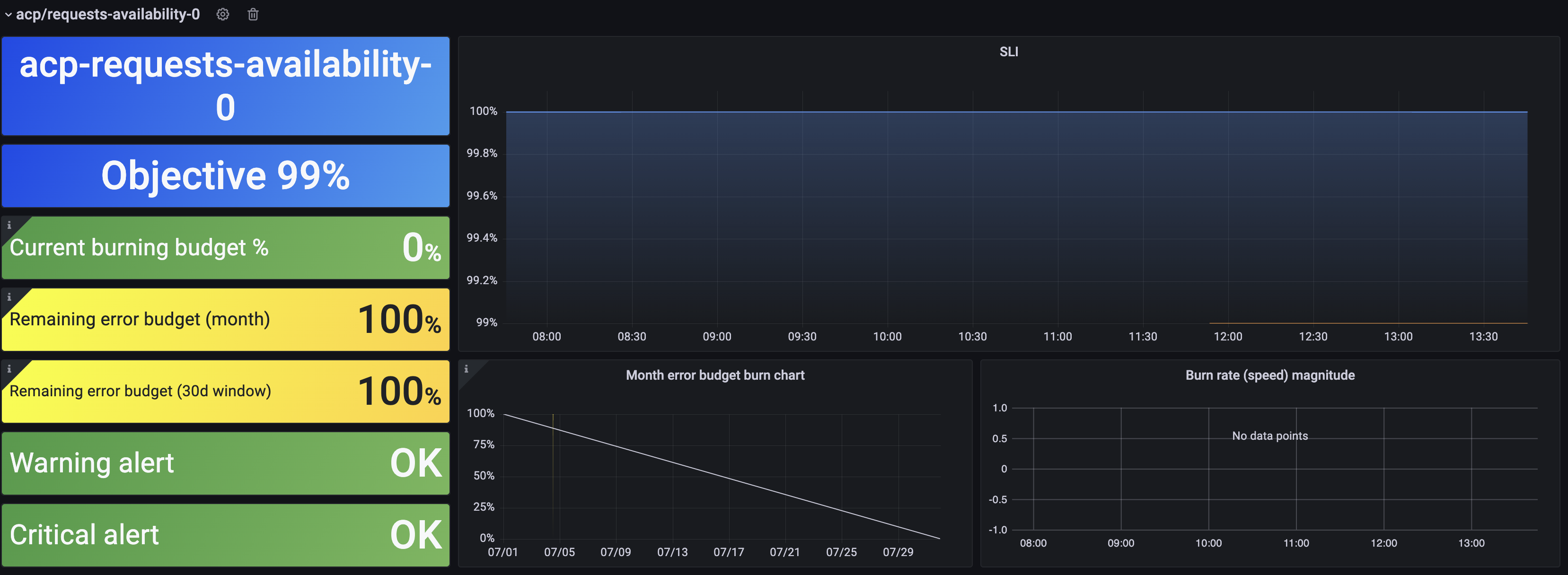Click the Critical alert OK panel

(x=225, y=535)
